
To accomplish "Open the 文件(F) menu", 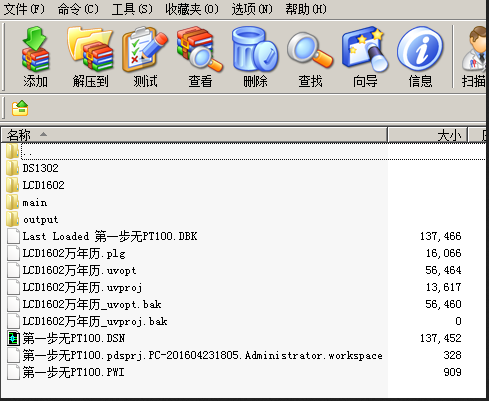I will coord(24,9).
